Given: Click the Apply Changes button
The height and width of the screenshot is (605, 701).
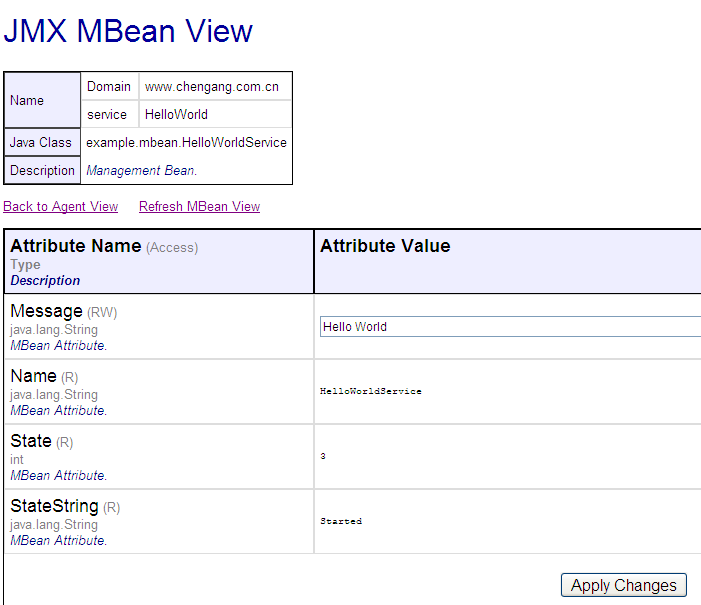Looking at the screenshot, I should [x=624, y=585].
